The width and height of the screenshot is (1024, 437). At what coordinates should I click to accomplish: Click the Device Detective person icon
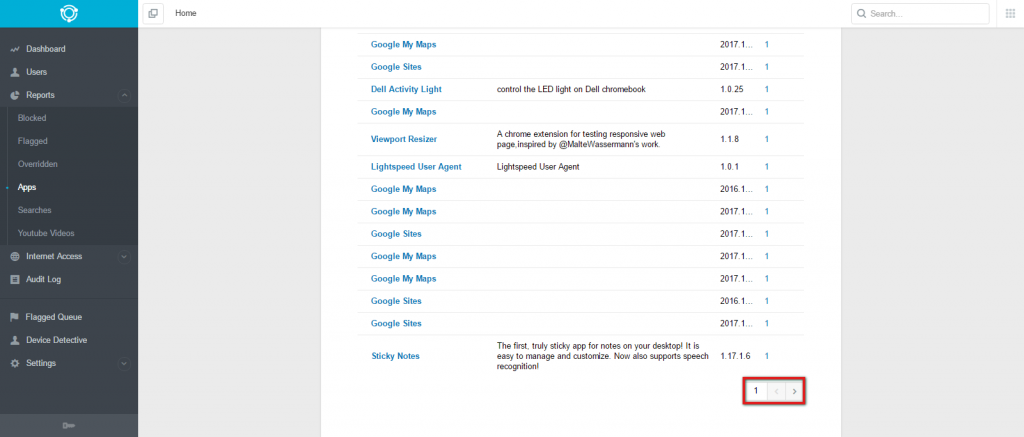point(15,340)
